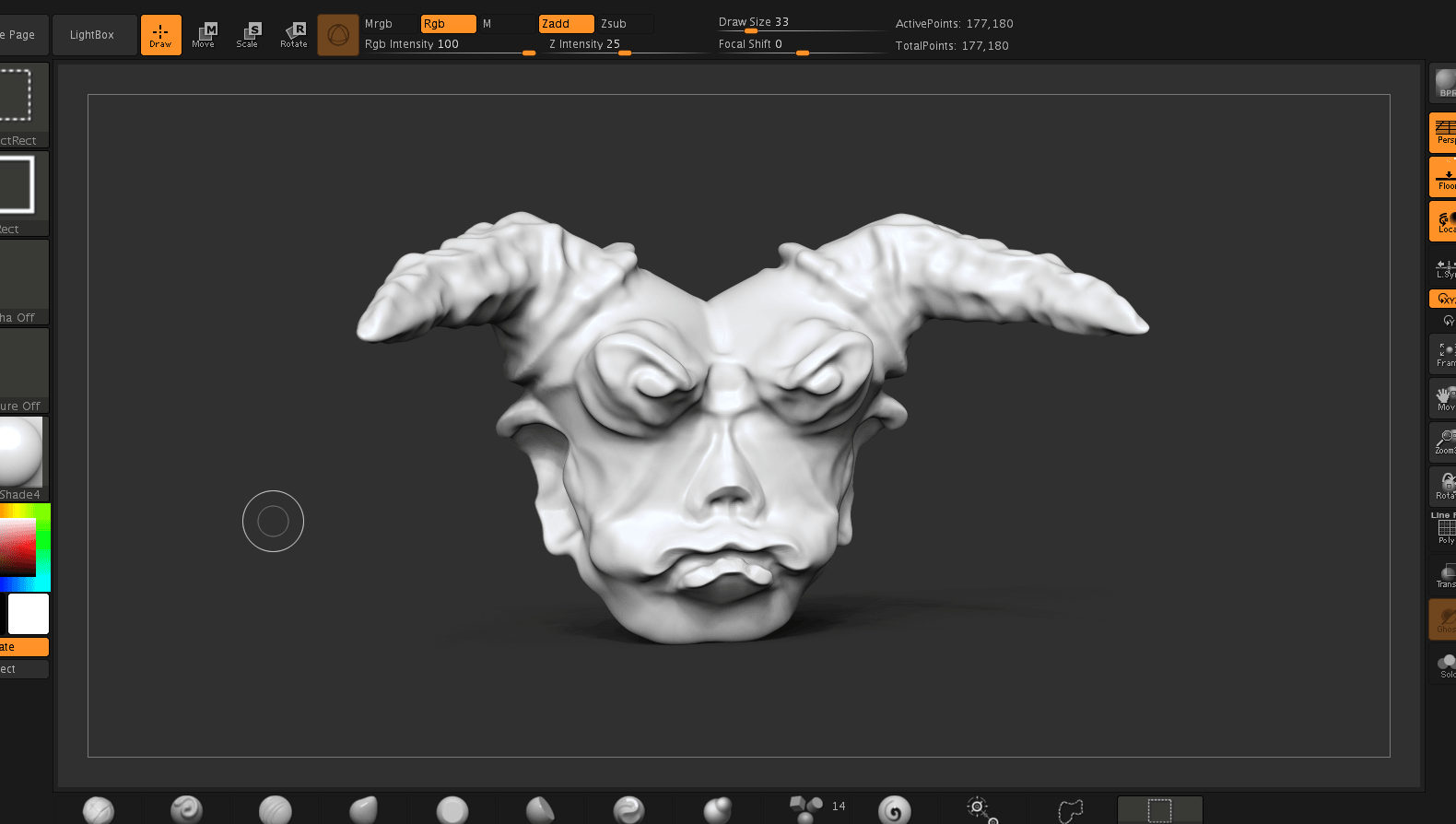This screenshot has height=824, width=1456.
Task: Toggle the M material mode
Action: coord(506,24)
